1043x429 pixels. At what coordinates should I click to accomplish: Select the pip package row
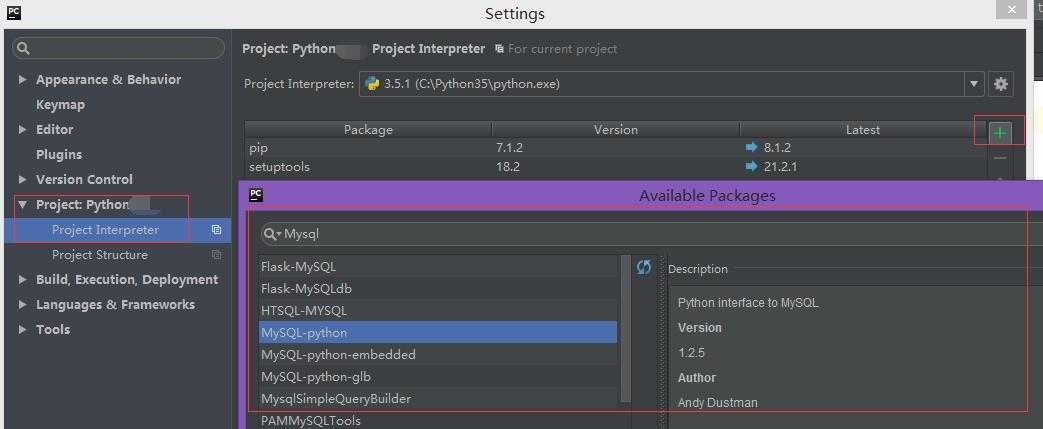[x=615, y=148]
